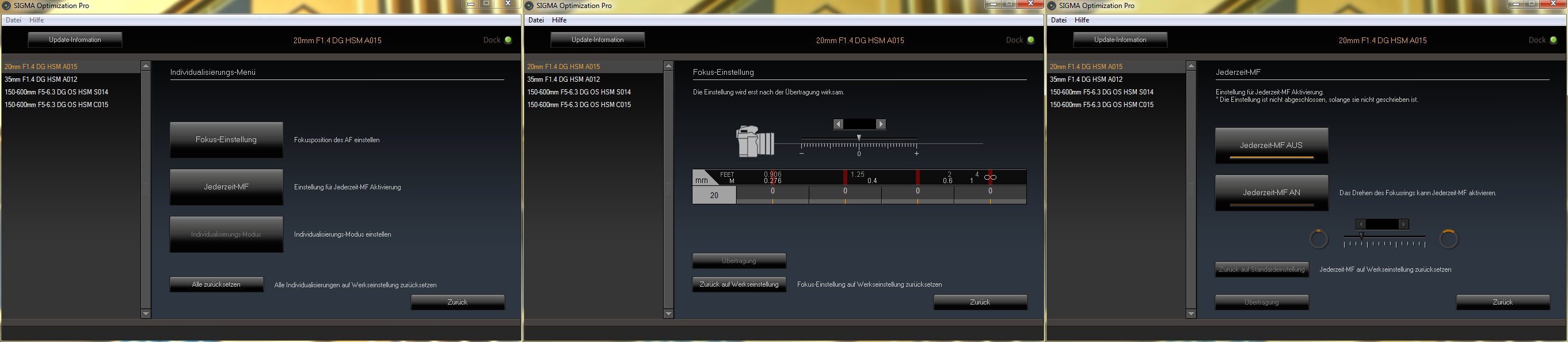Select 150-600mm C015 lens in Jederzeit-MF window
1568x342 pixels.
click(1116, 105)
